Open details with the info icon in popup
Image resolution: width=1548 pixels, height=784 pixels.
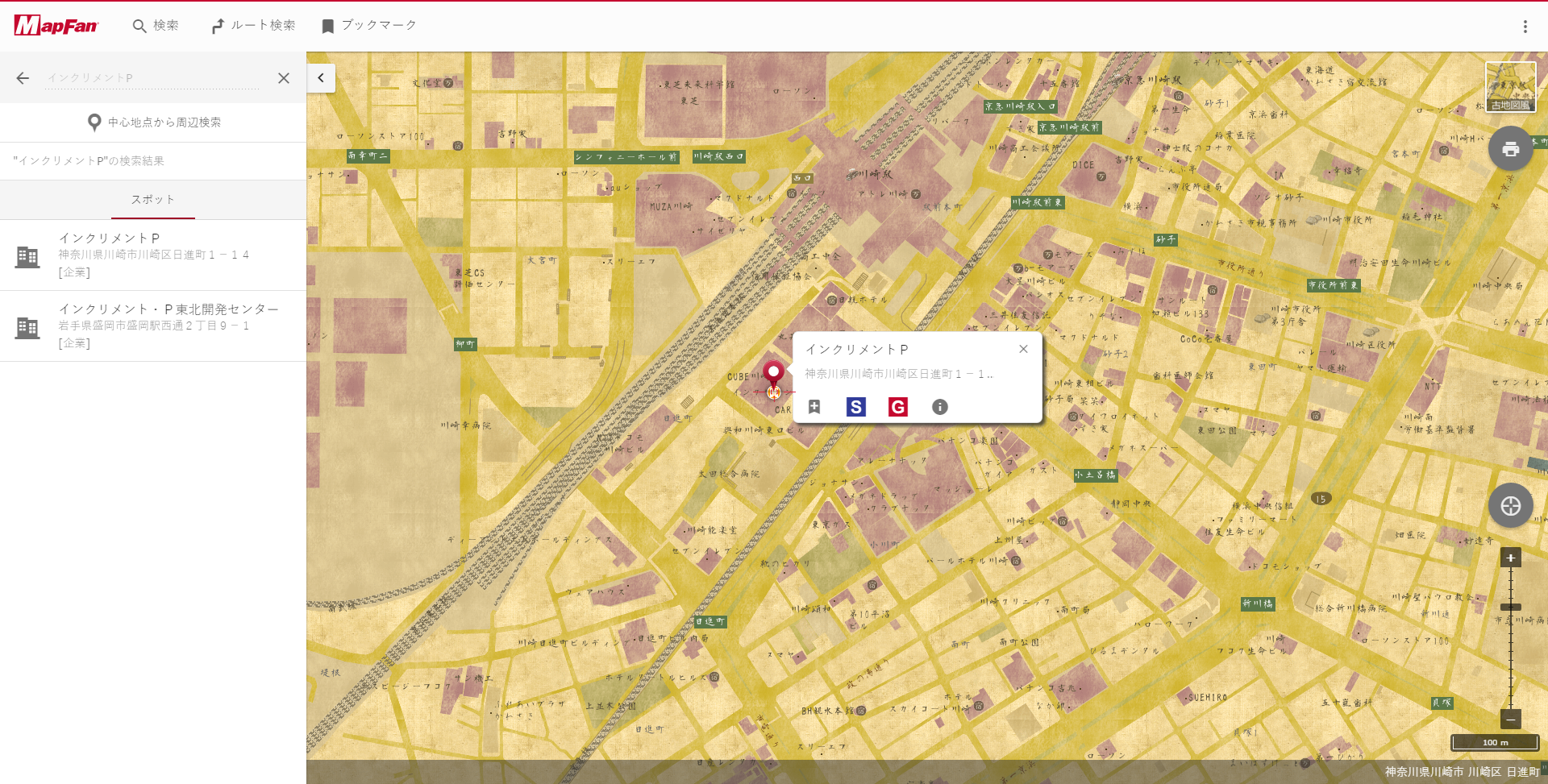pos(940,407)
